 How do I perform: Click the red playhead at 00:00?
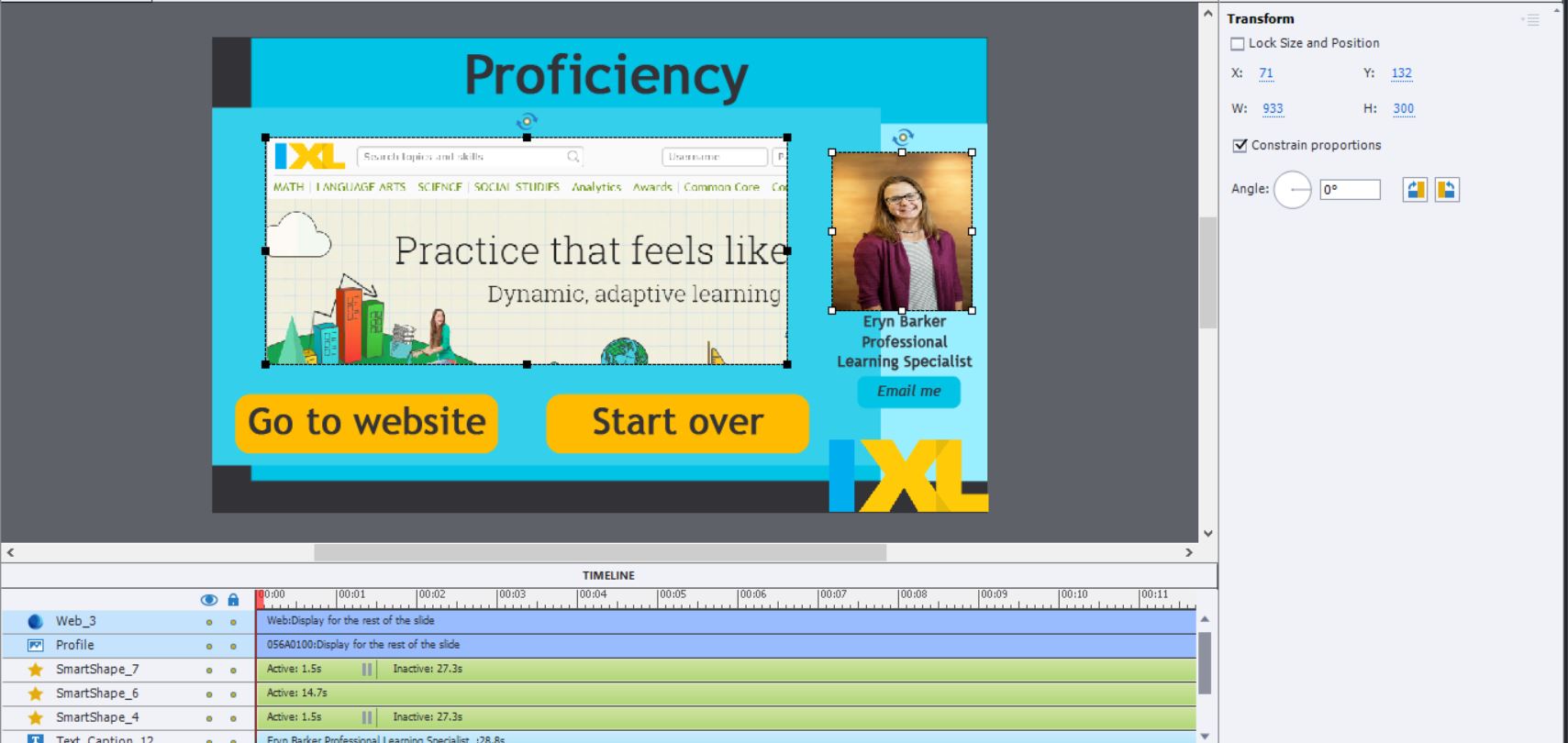coord(261,599)
